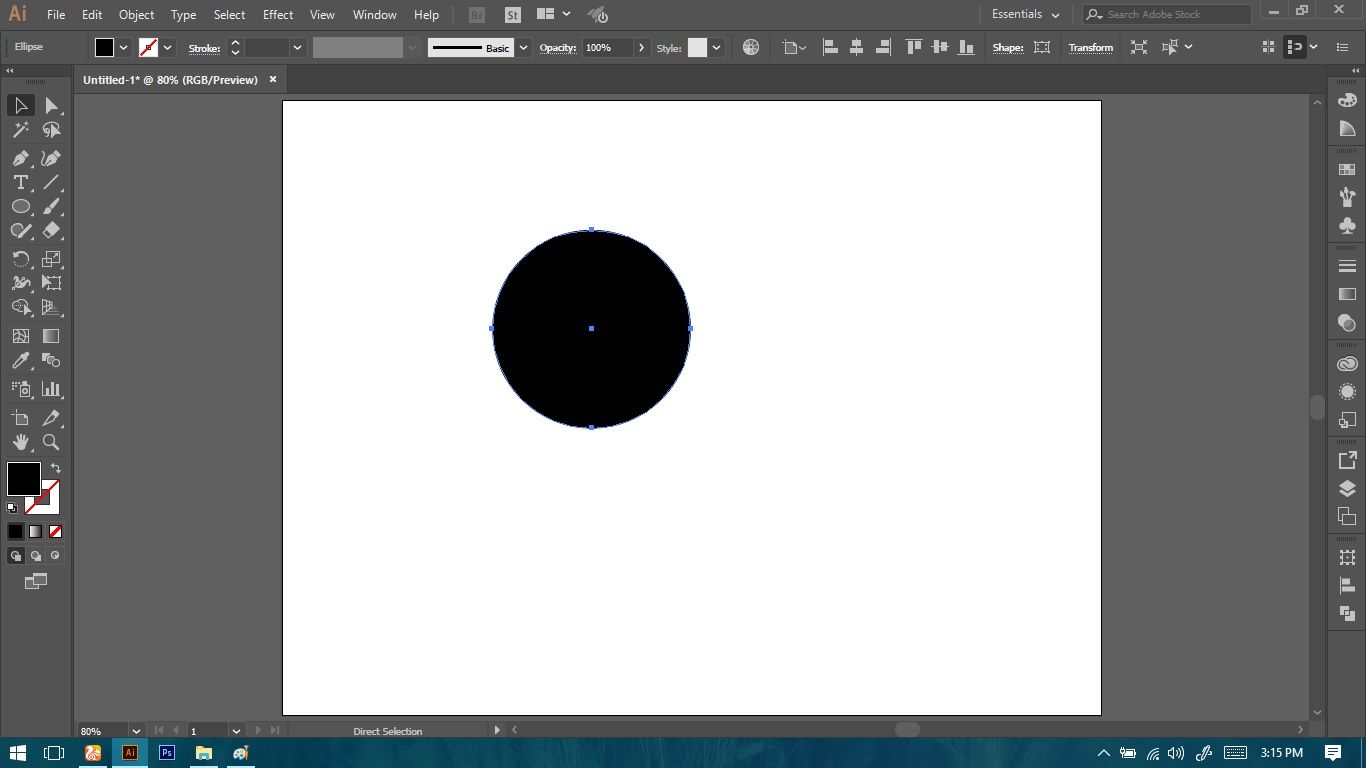Select the Column Graph tool

(x=51, y=389)
